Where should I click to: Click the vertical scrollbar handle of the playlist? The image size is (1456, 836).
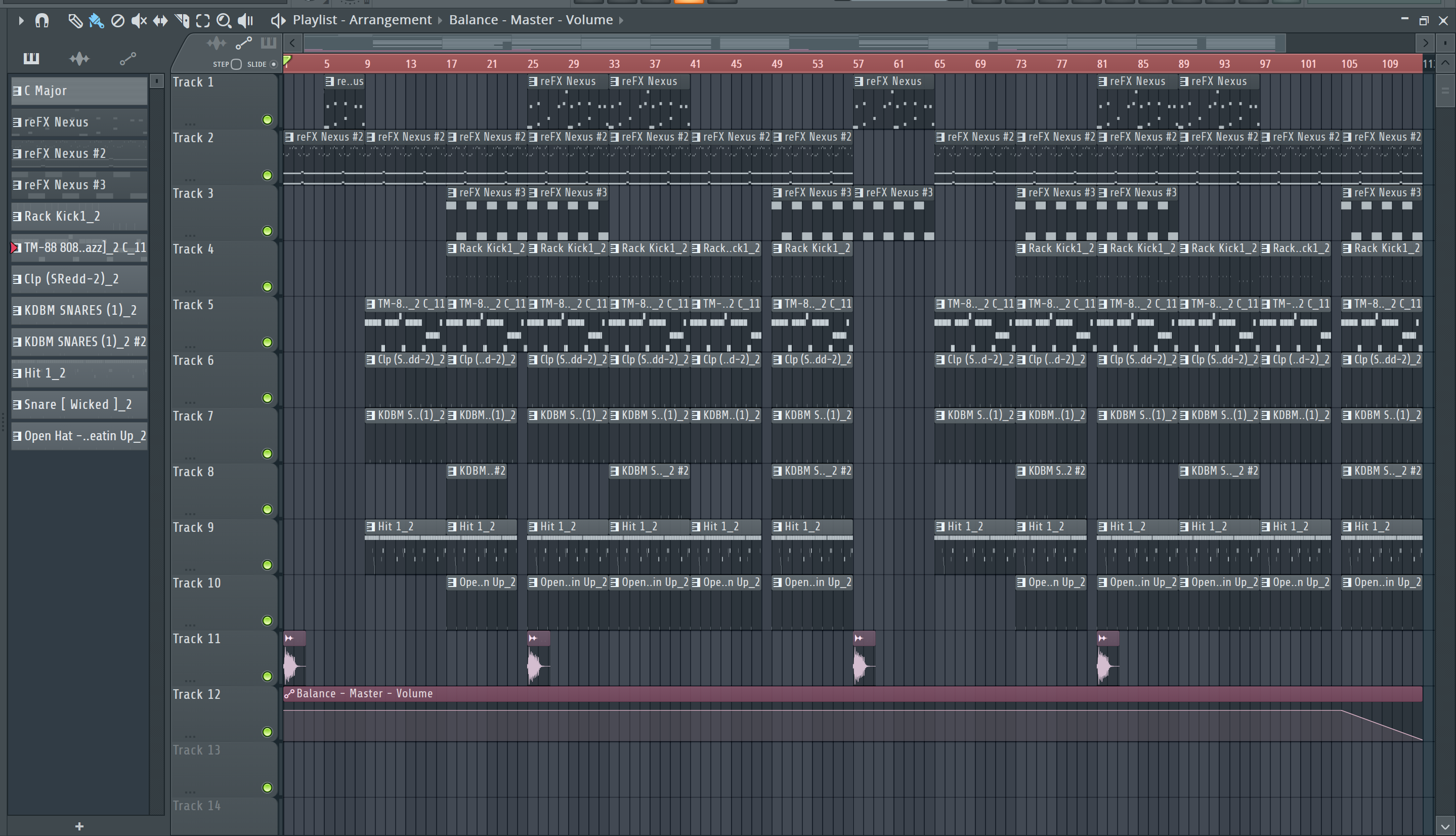tap(1445, 91)
